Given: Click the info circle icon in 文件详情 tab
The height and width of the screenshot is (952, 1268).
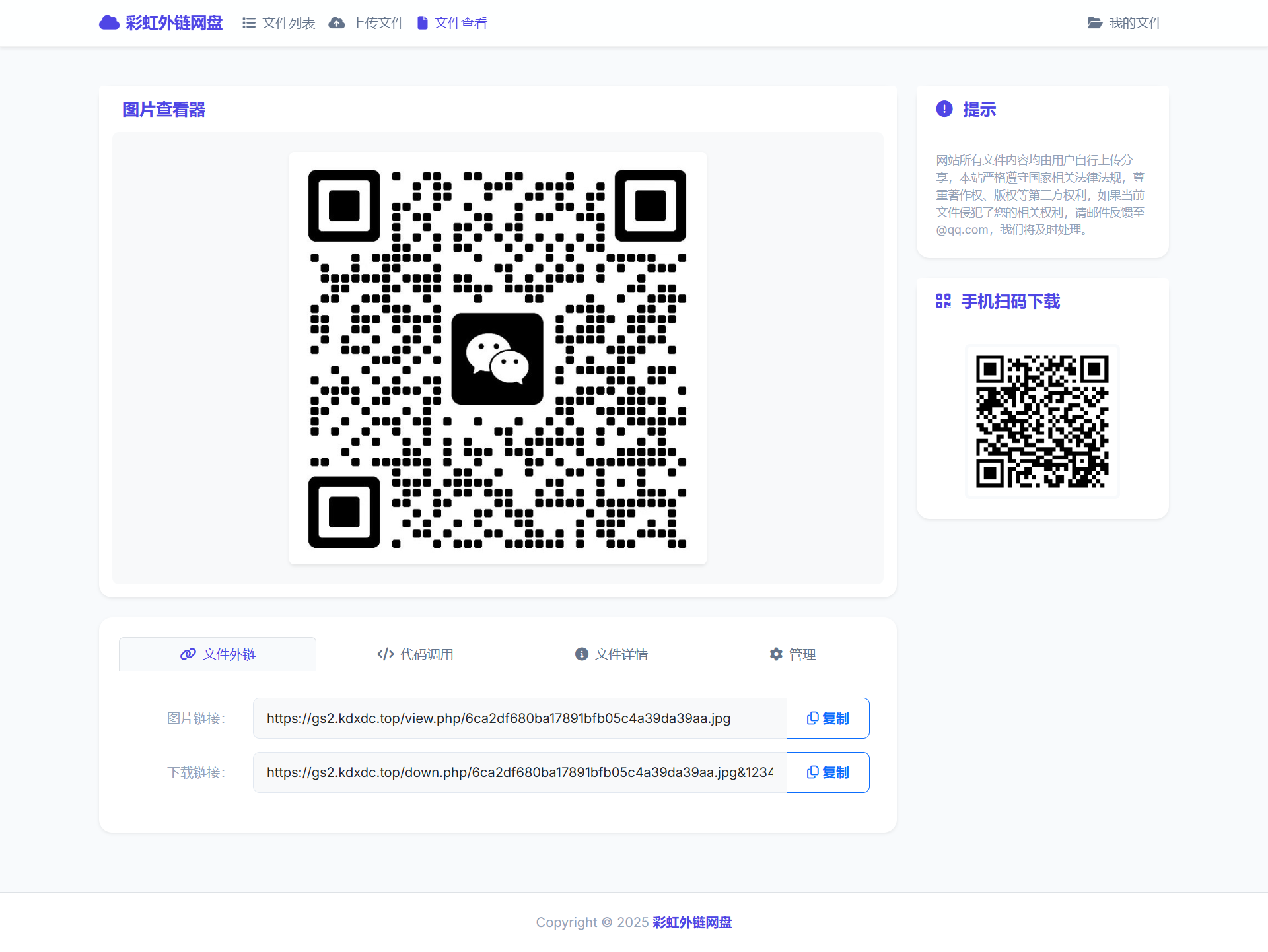Looking at the screenshot, I should coord(581,654).
